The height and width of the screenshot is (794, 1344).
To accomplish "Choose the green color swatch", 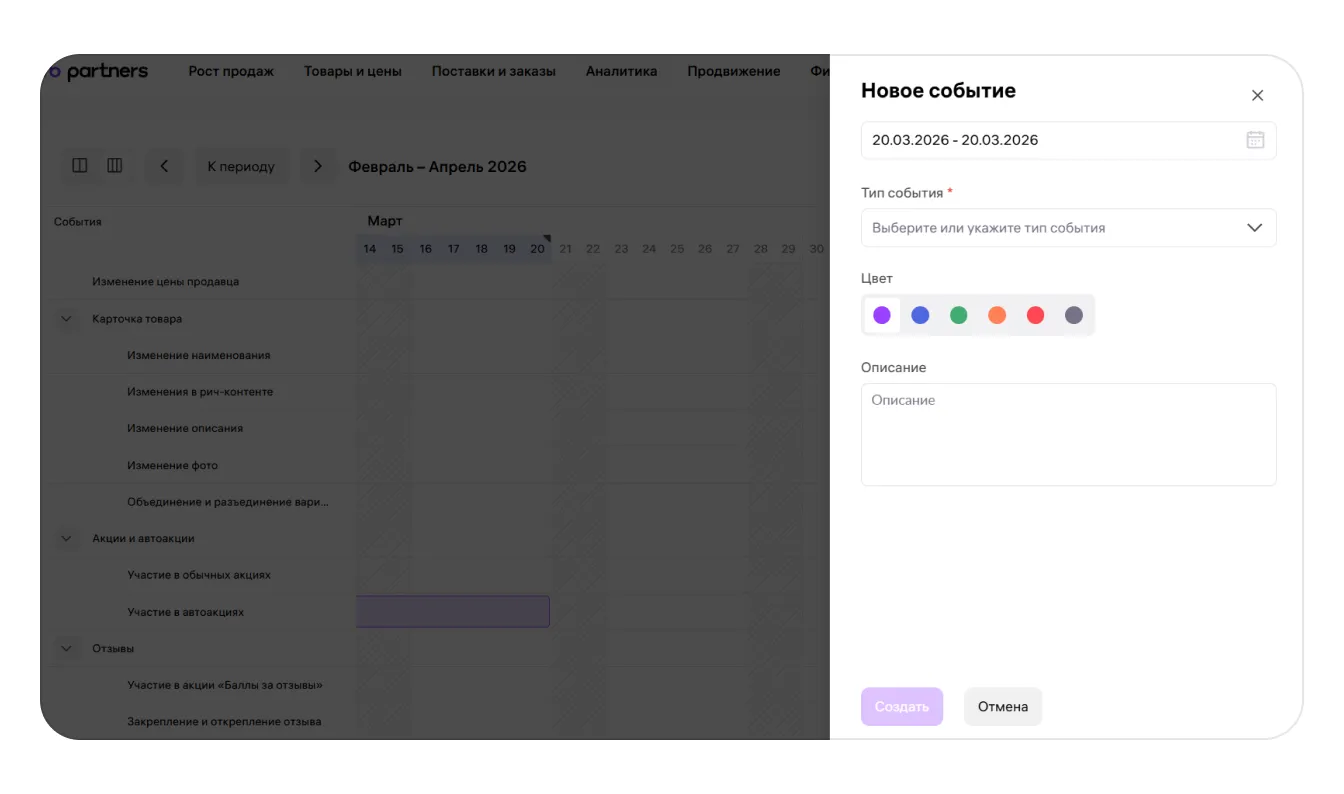I will pos(958,315).
